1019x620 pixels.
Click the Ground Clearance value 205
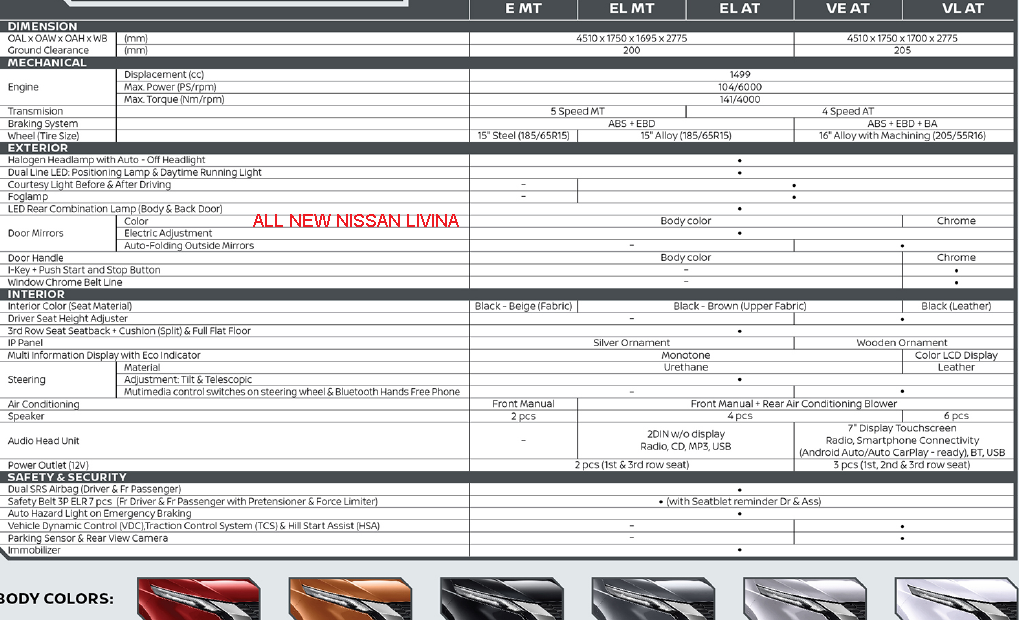[902, 50]
